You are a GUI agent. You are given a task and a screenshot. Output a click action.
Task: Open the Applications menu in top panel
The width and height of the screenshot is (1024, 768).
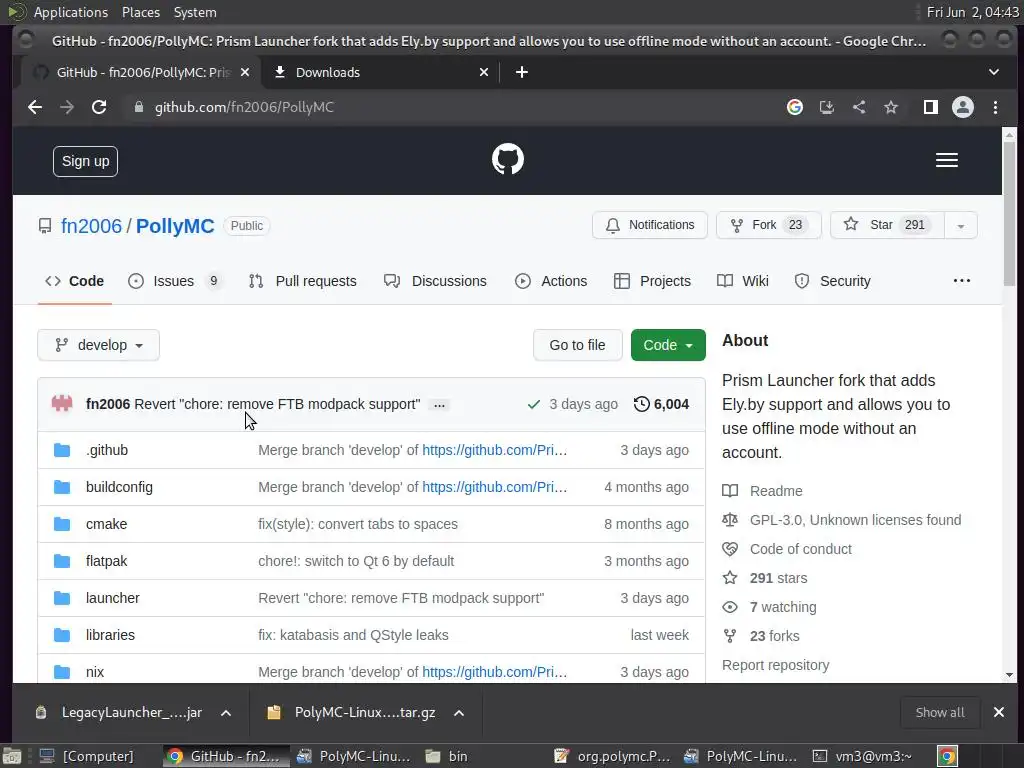[71, 12]
